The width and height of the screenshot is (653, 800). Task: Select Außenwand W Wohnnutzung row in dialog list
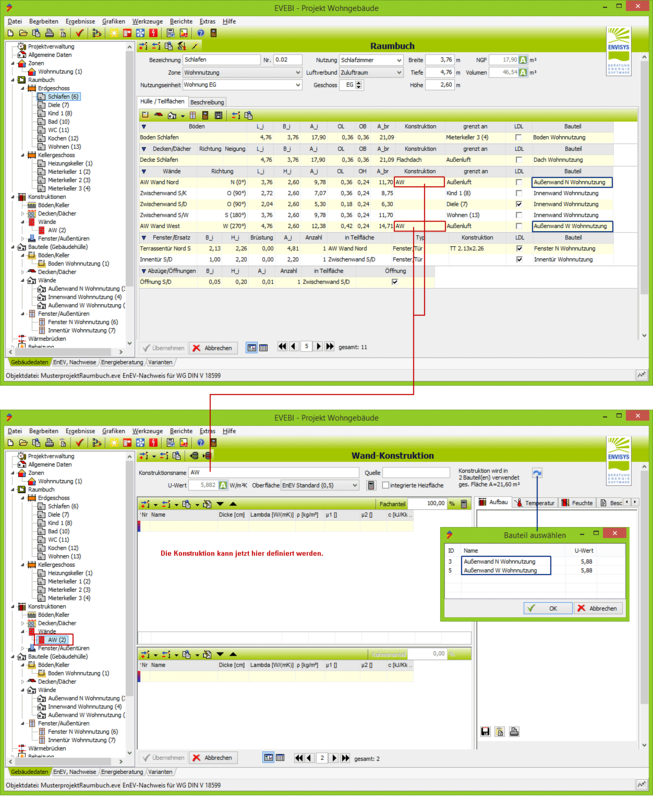click(x=506, y=571)
